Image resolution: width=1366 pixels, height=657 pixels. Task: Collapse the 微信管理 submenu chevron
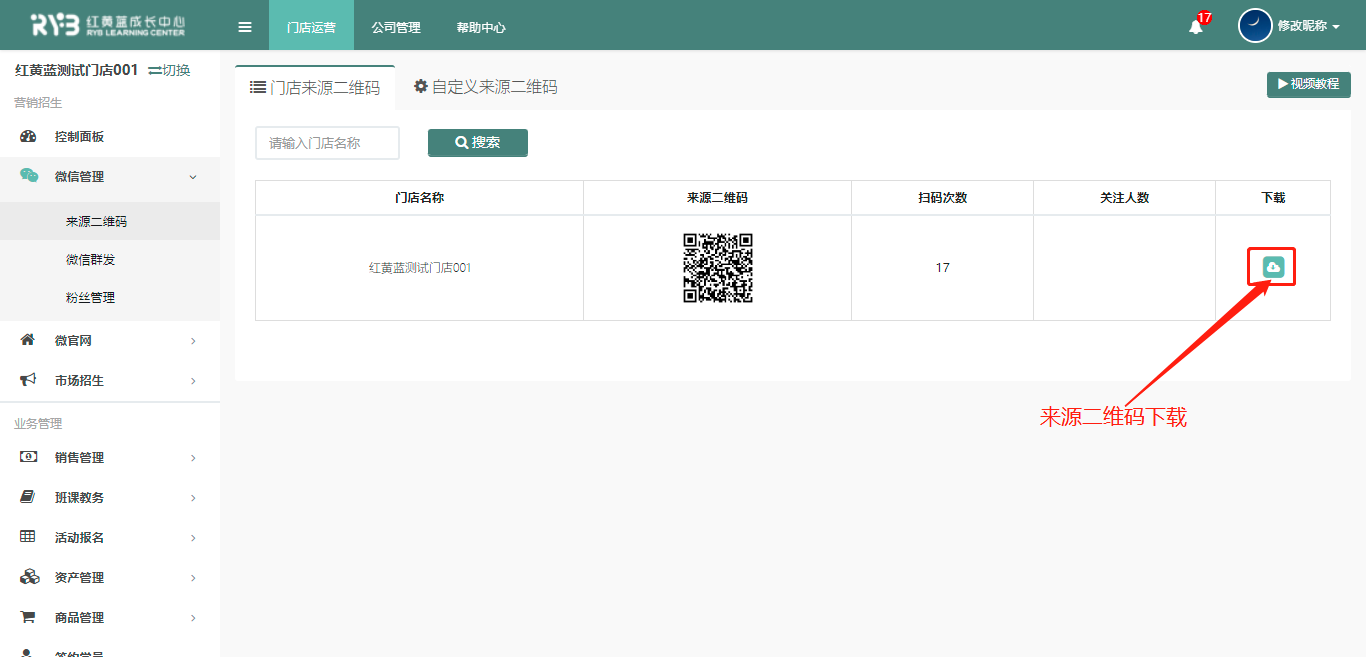click(193, 177)
